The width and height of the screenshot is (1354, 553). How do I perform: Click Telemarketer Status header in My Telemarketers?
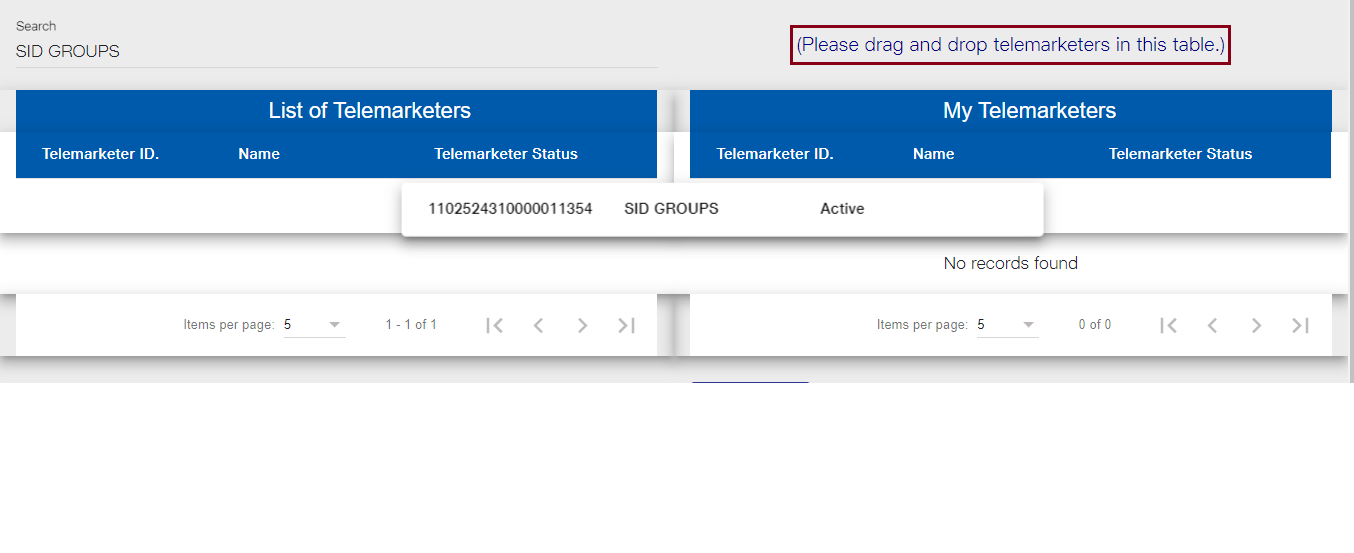pos(1181,154)
